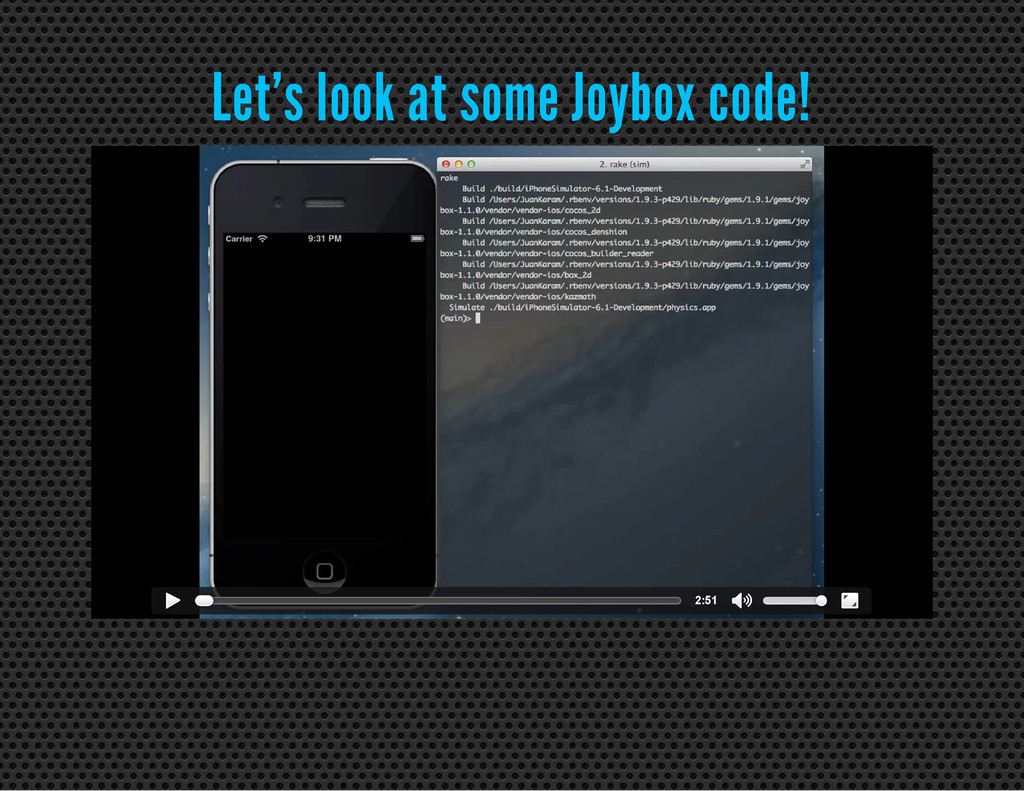Click the 'Let's look at some Joybox code!' heading

pos(511,98)
